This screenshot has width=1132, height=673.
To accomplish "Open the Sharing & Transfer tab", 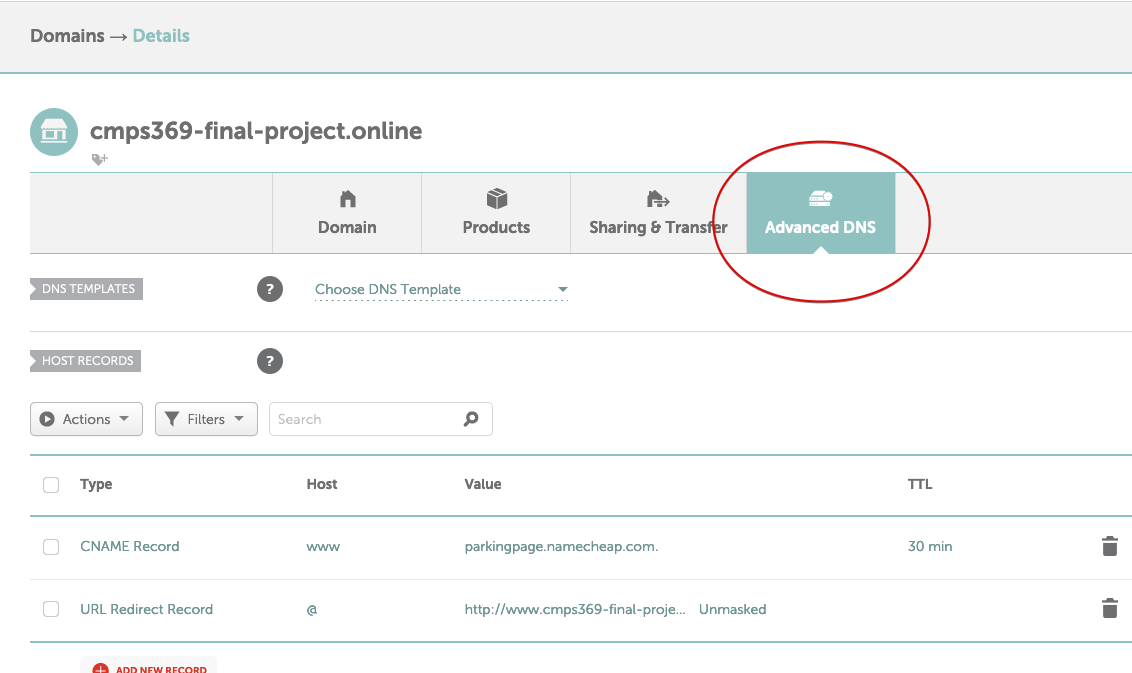I will click(657, 213).
